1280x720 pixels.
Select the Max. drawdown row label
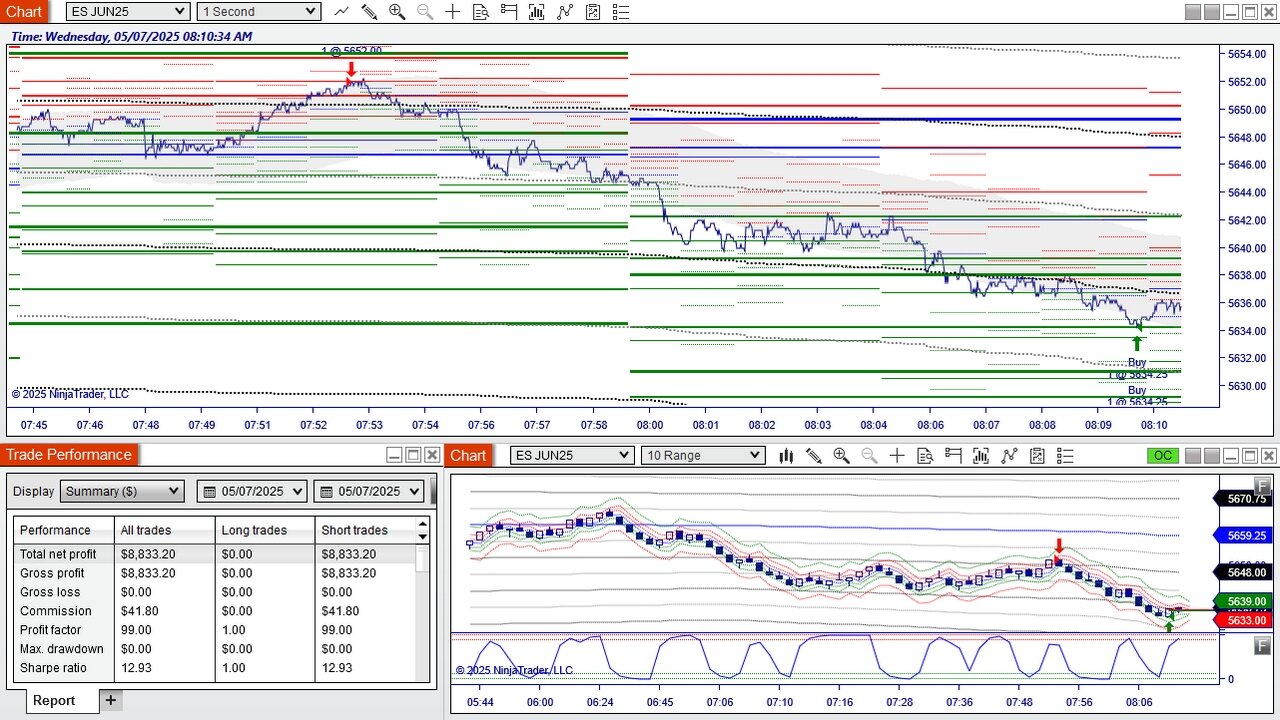61,649
